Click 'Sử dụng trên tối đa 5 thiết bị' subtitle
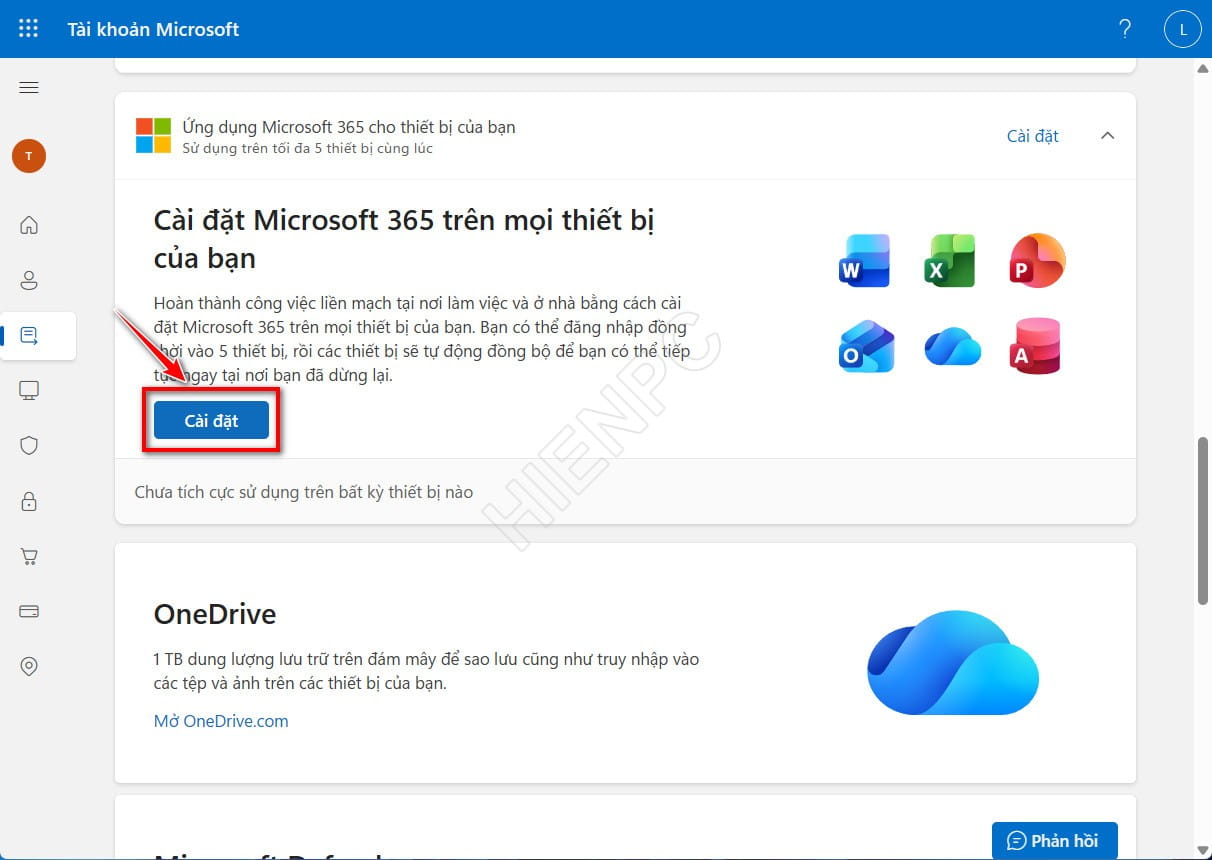The height and width of the screenshot is (860, 1212). tap(308, 148)
